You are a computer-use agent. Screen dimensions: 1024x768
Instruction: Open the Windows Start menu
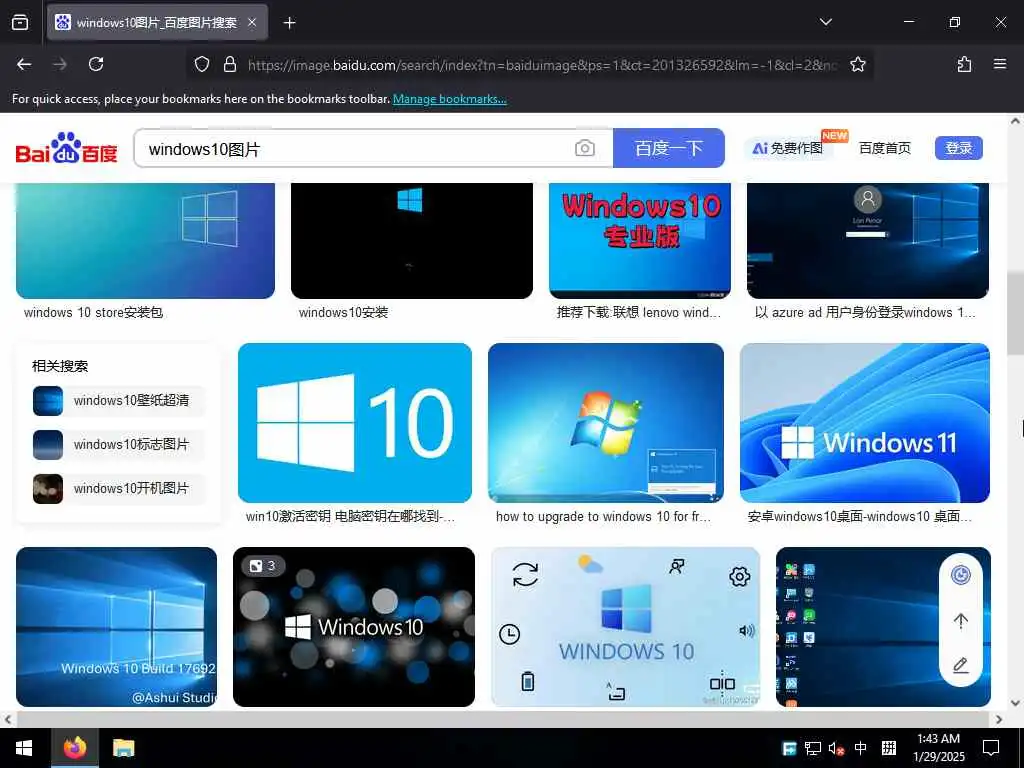[x=24, y=748]
